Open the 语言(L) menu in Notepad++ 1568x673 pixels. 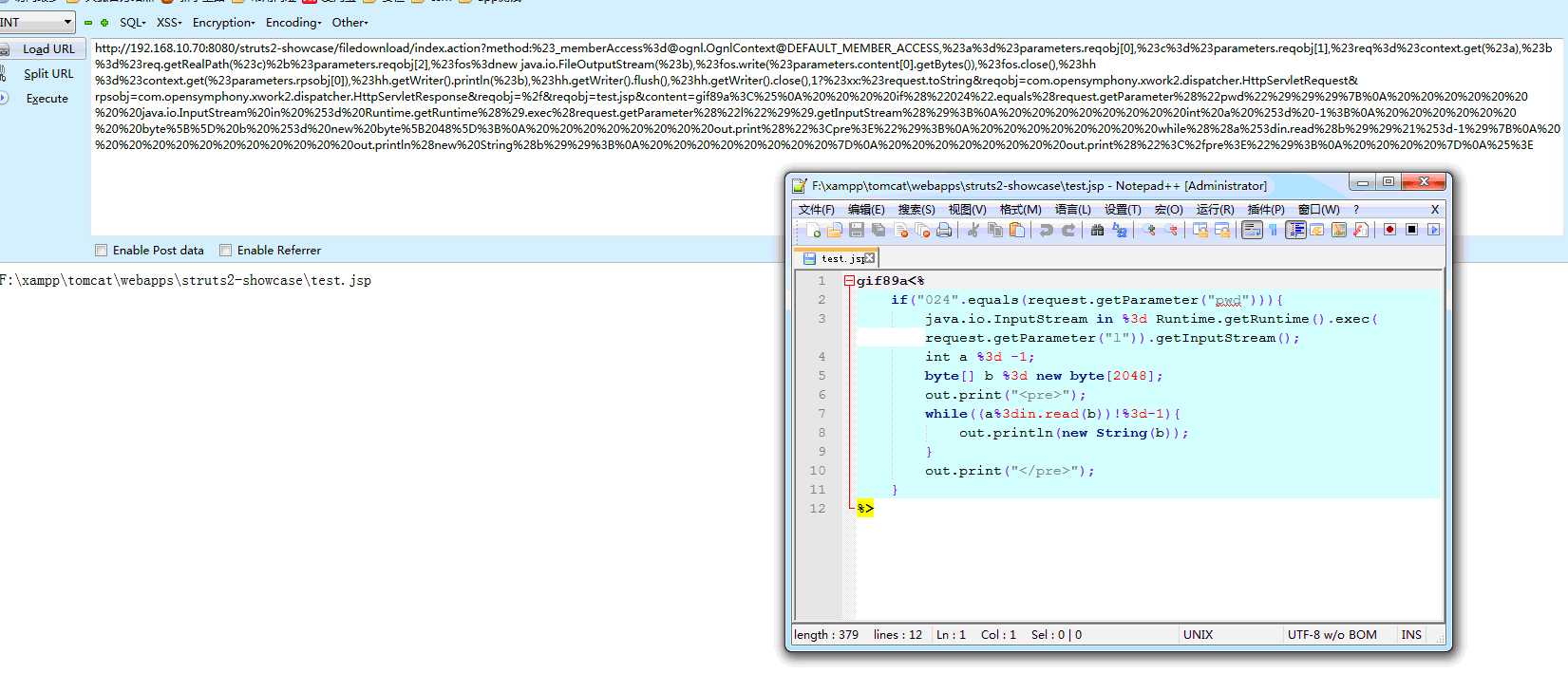pyautogui.click(x=1073, y=210)
